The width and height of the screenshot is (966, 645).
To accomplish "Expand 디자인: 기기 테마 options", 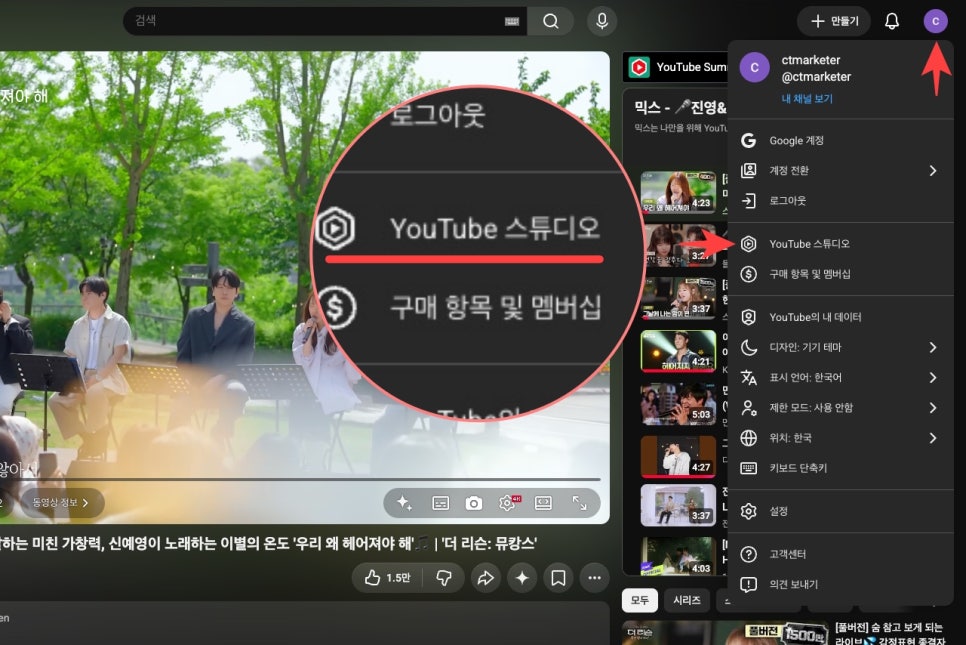I will pyautogui.click(x=840, y=347).
